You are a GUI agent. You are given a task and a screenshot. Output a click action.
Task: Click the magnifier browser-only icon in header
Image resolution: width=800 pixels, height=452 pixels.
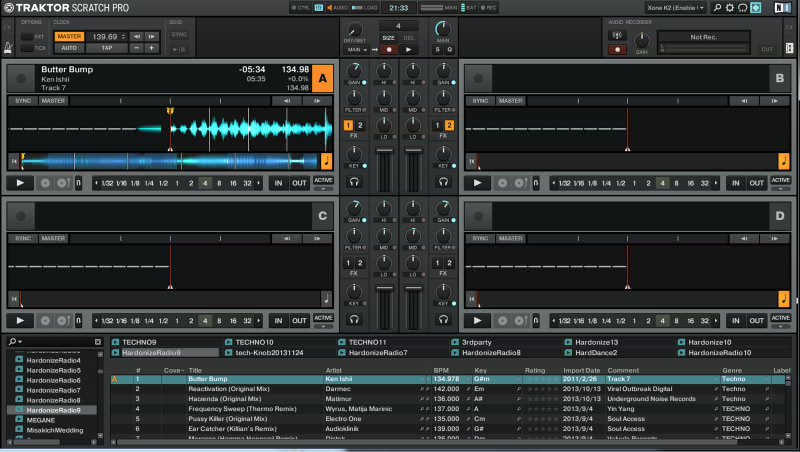pyautogui.click(x=717, y=8)
